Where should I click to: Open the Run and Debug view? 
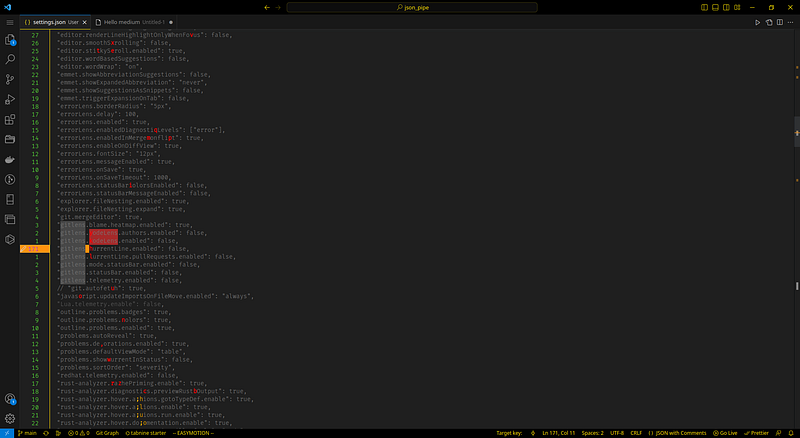point(10,99)
